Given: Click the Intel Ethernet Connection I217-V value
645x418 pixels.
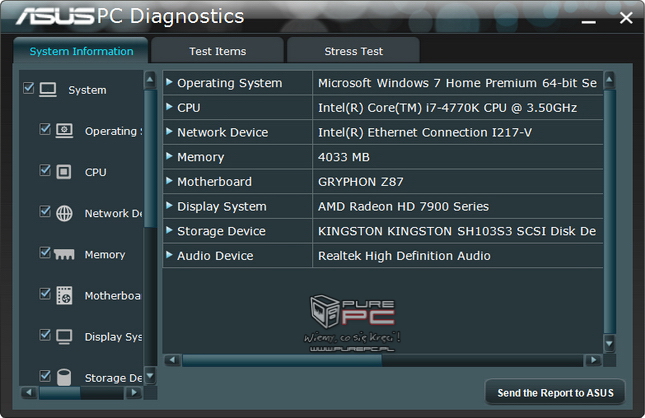Looking at the screenshot, I should point(425,132).
